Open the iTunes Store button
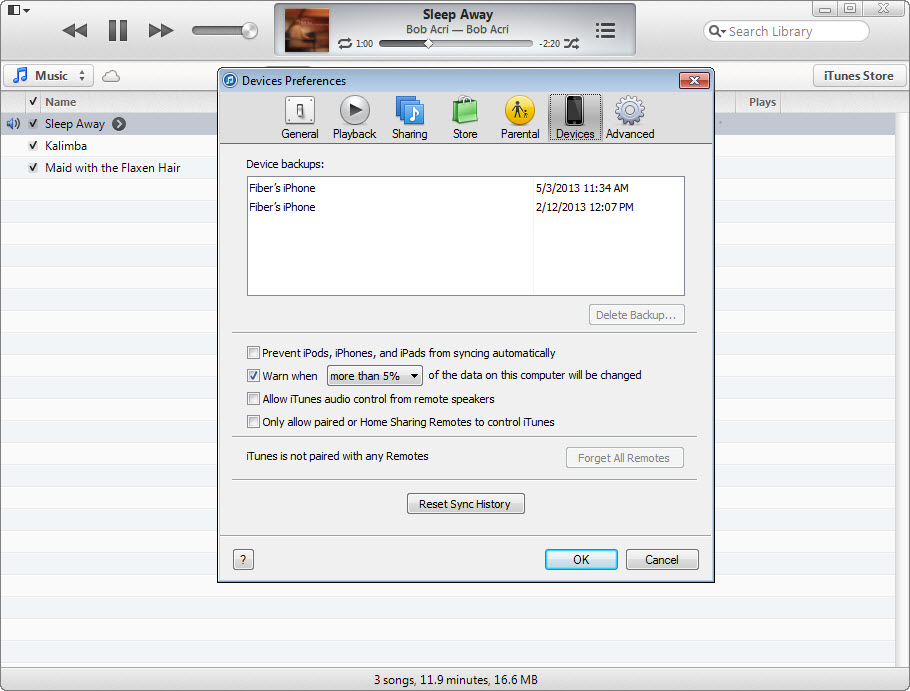910x691 pixels. (858, 75)
